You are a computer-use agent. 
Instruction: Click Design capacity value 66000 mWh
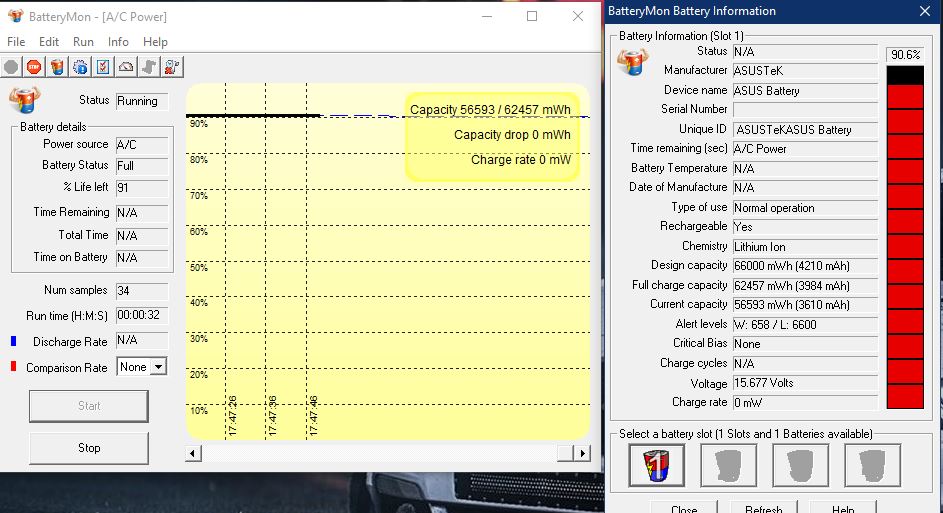pyautogui.click(x=805, y=266)
